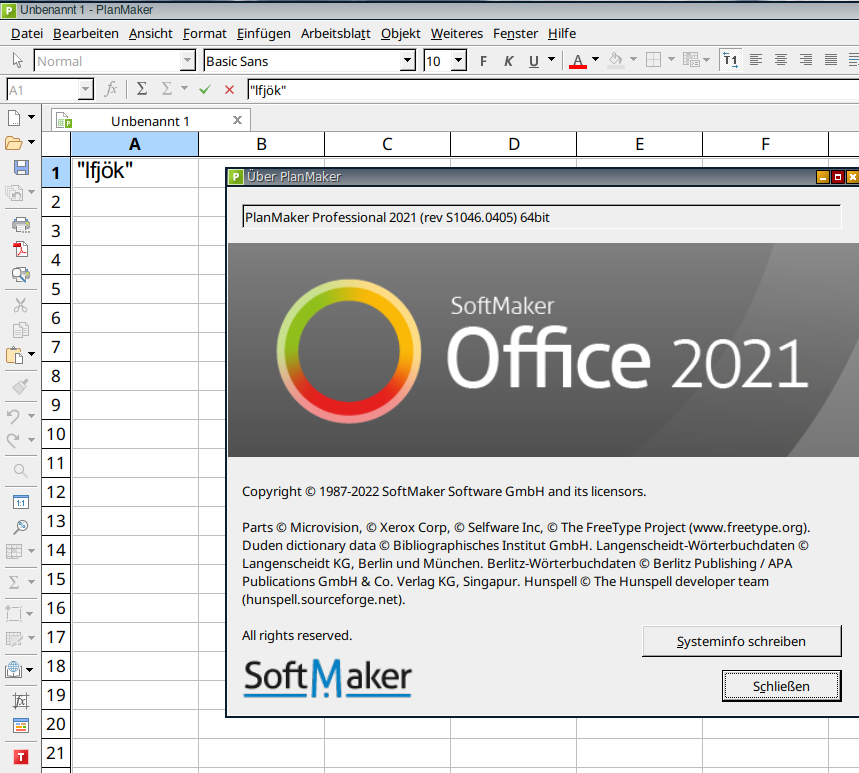859x773 pixels.
Task: Cancel input with red X
Action: pyautogui.click(x=230, y=89)
